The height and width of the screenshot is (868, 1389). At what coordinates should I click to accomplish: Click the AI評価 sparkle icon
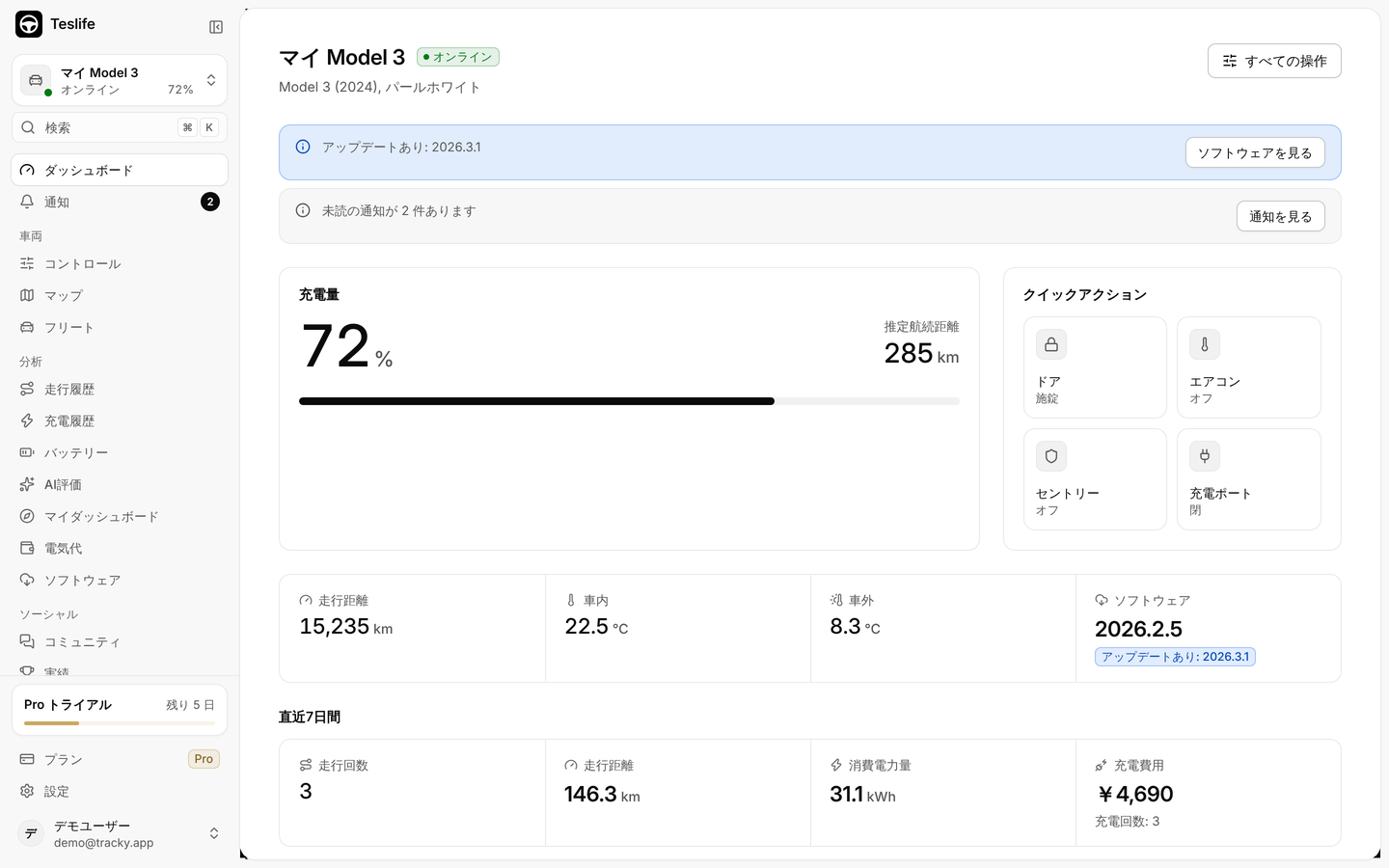pyautogui.click(x=27, y=484)
